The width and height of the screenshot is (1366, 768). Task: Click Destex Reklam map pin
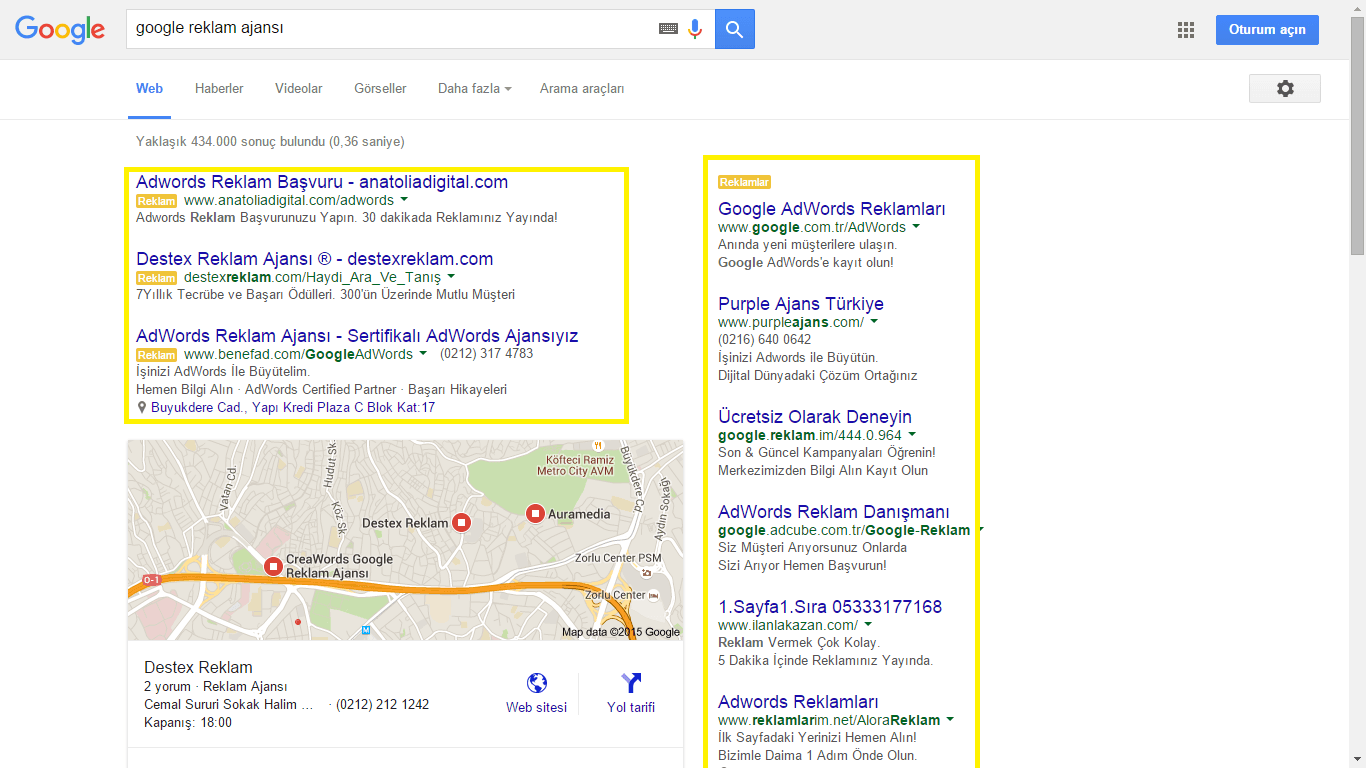[461, 522]
